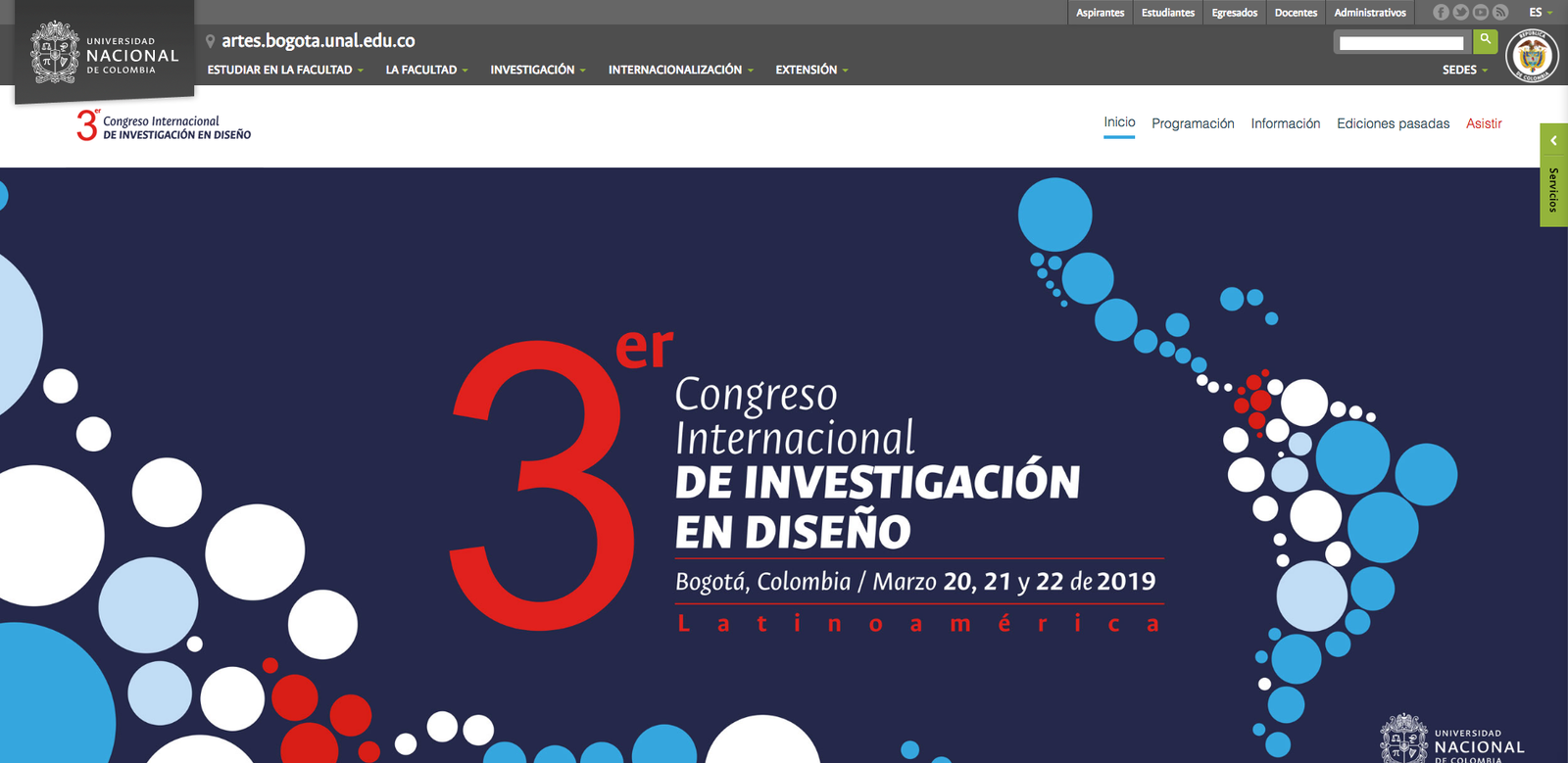Click the 'Bogotá, Colombia / Marzo 20, 21 y 22 de 2019' line
This screenshot has height=763, width=1568.
[x=915, y=582]
